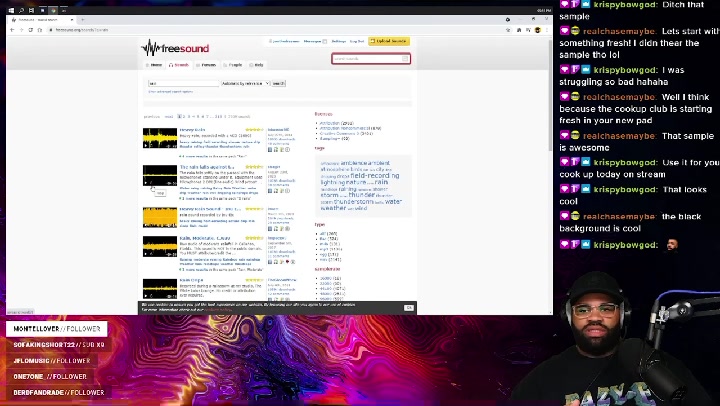720x406 pixels.
Task: Bookmark the page with the star icon
Action: 508,30
